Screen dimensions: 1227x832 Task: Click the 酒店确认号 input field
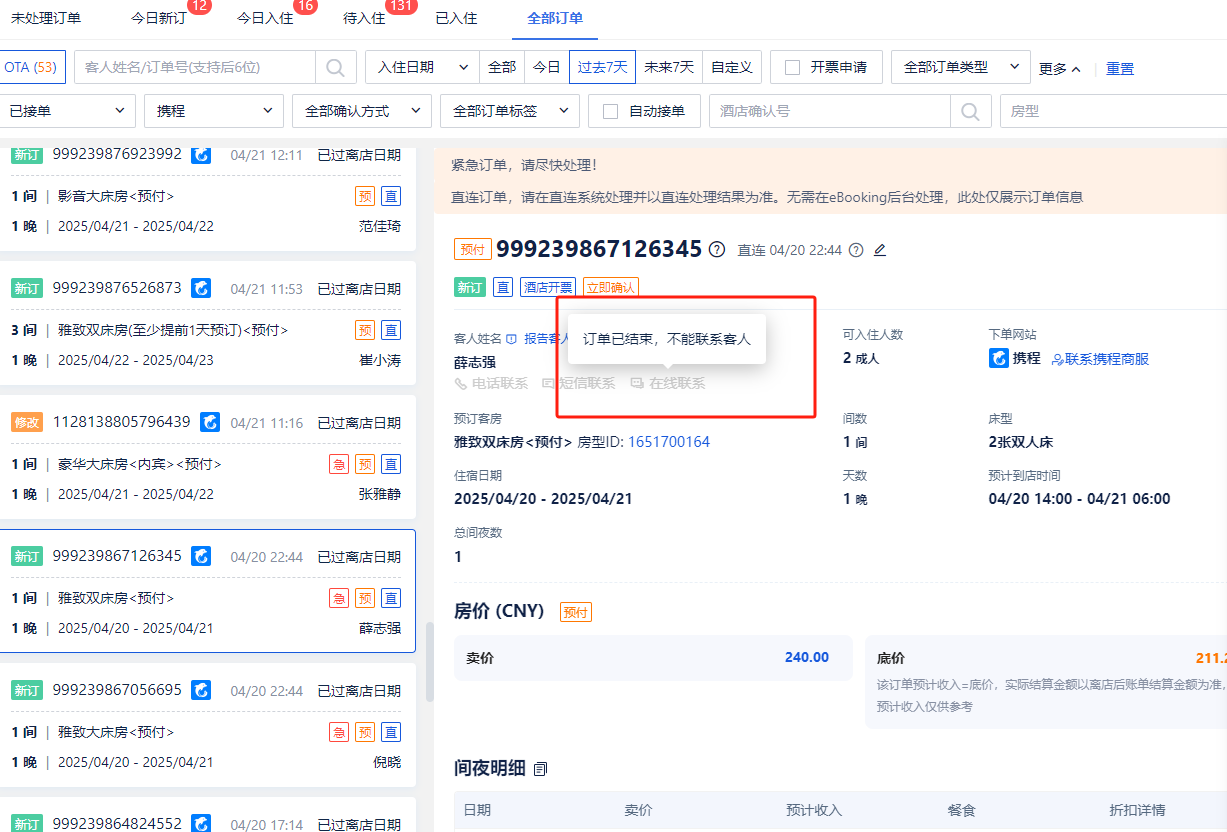(830, 111)
